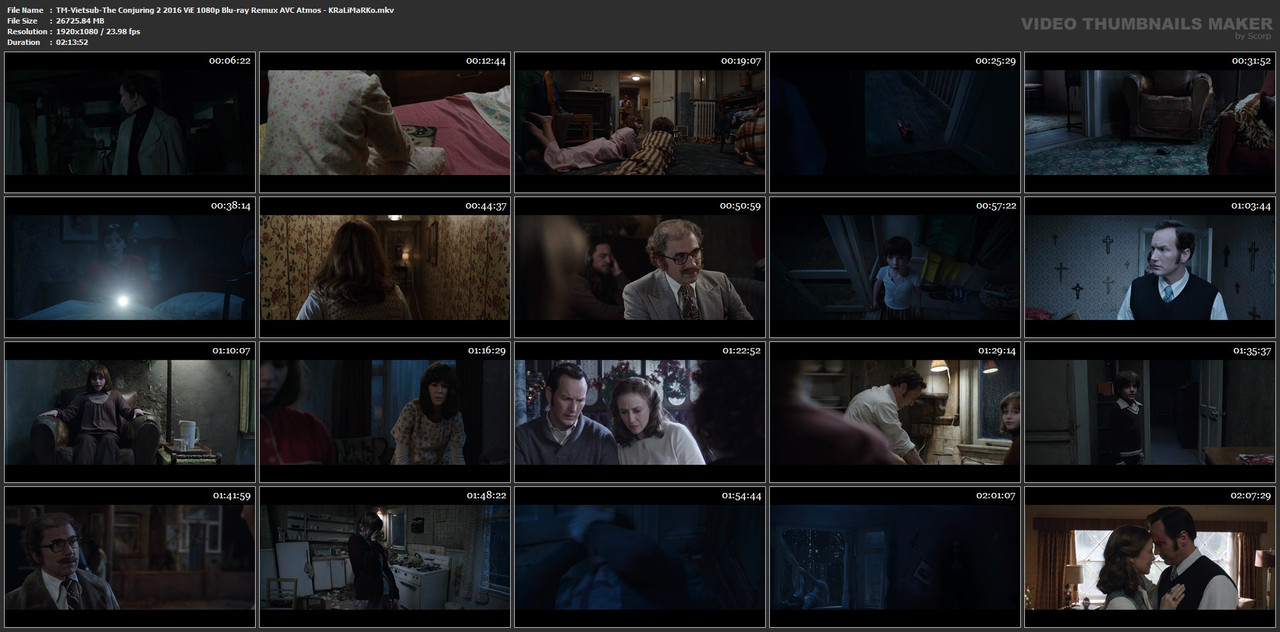Image resolution: width=1280 pixels, height=632 pixels.
Task: Choose the couple frame at 01:22:52
Action: (x=640, y=412)
